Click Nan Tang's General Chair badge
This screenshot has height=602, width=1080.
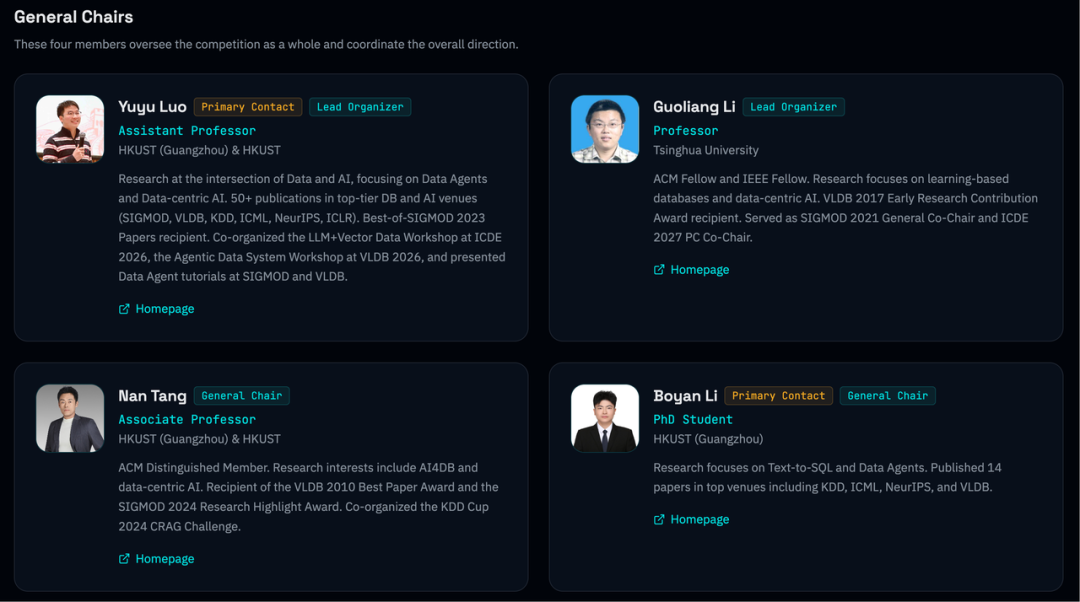point(242,396)
